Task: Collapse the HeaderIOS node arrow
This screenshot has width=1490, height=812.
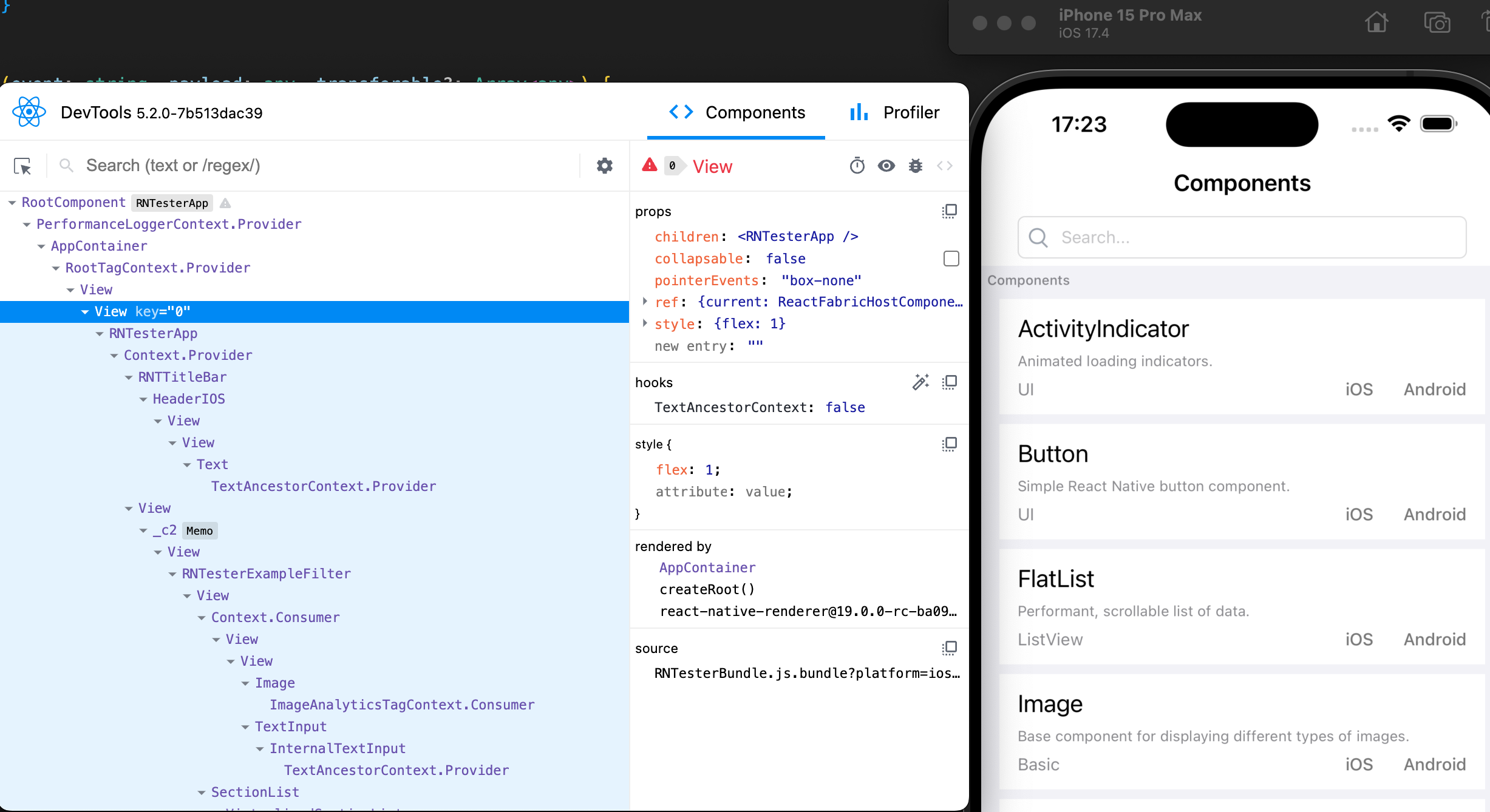Action: tap(143, 399)
